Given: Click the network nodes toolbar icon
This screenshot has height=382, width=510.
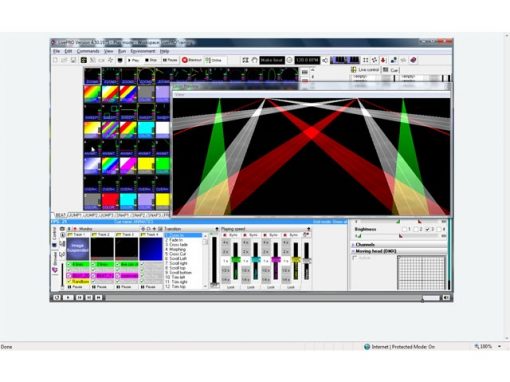Looking at the screenshot, I should 394,60.
